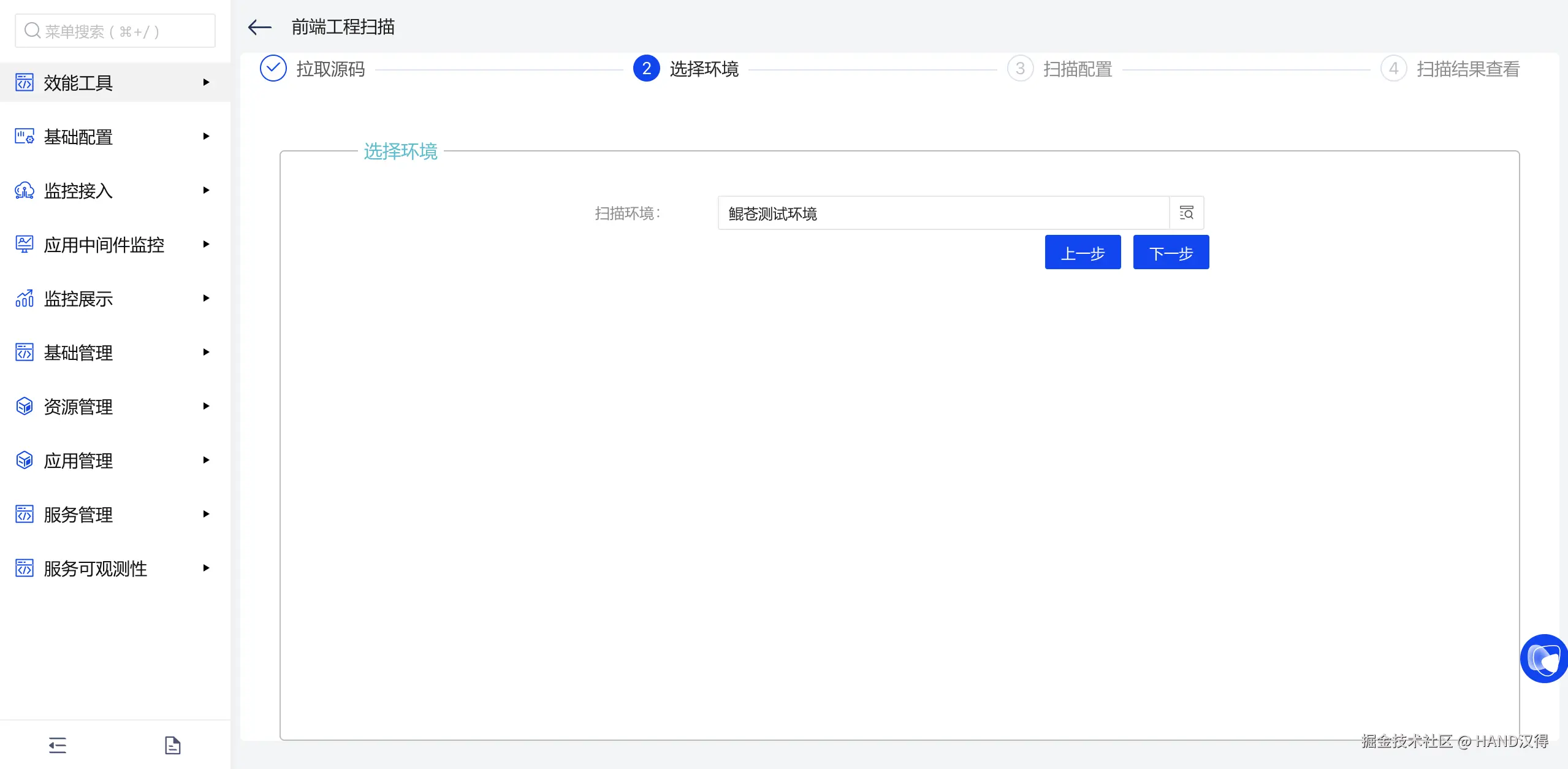Expand the 应用中间件监控 submenu arrow
The width and height of the screenshot is (1568, 769).
[x=206, y=244]
